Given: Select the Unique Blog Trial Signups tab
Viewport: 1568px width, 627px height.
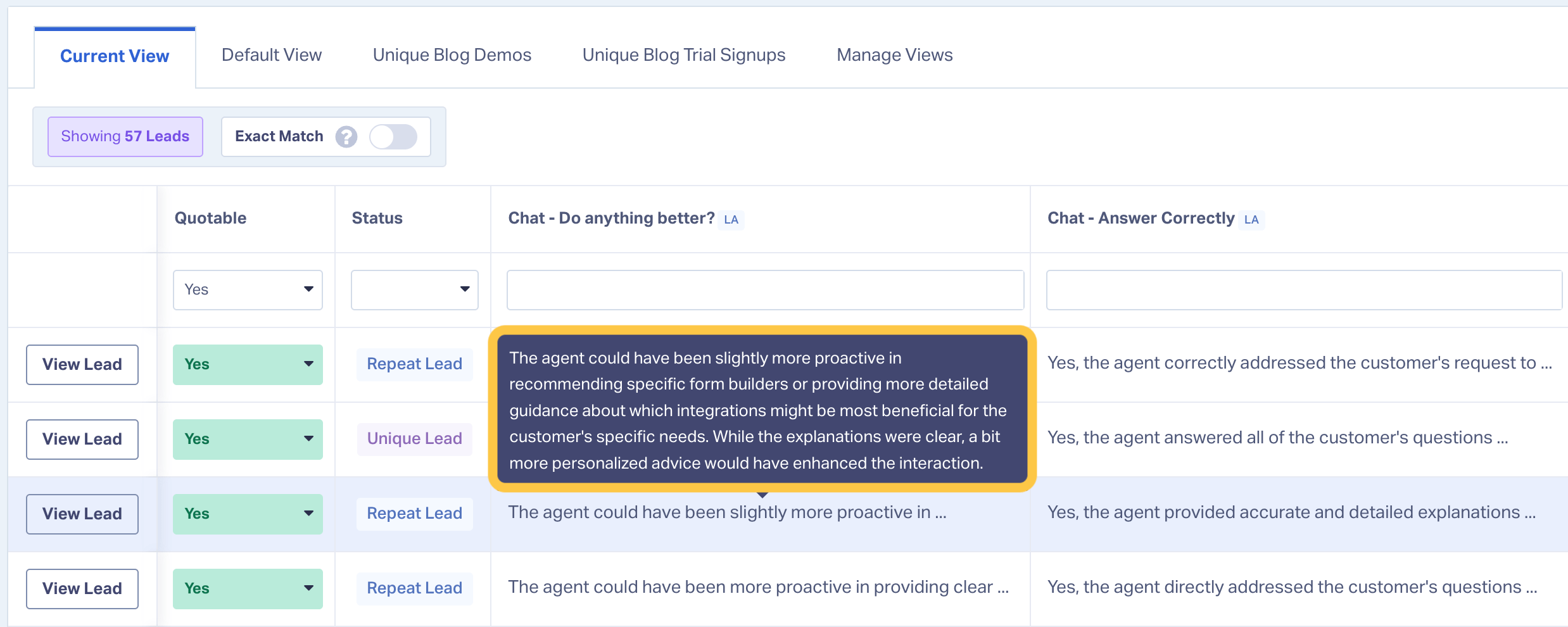Looking at the screenshot, I should pos(684,55).
